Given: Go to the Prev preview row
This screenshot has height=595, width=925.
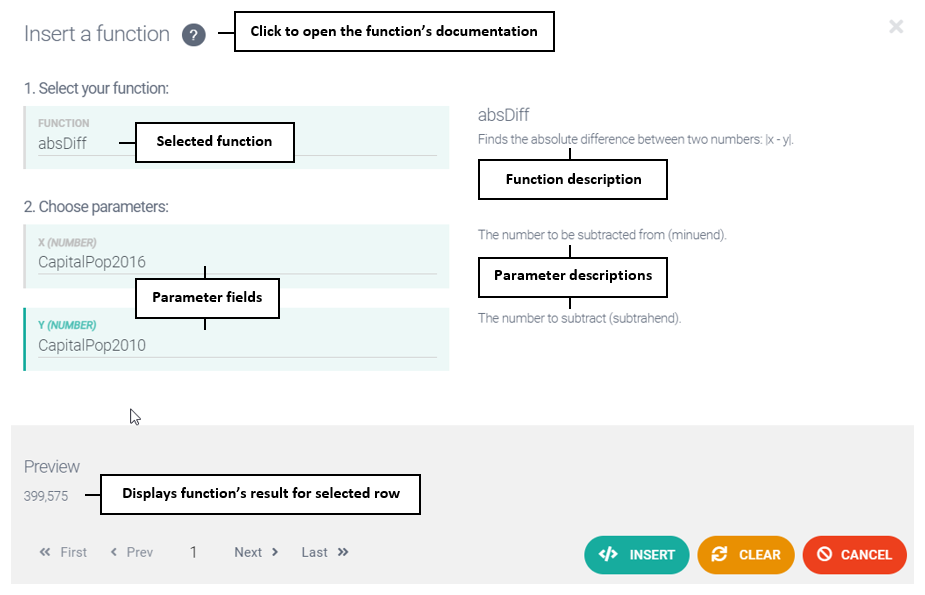Looking at the screenshot, I should click(131, 552).
